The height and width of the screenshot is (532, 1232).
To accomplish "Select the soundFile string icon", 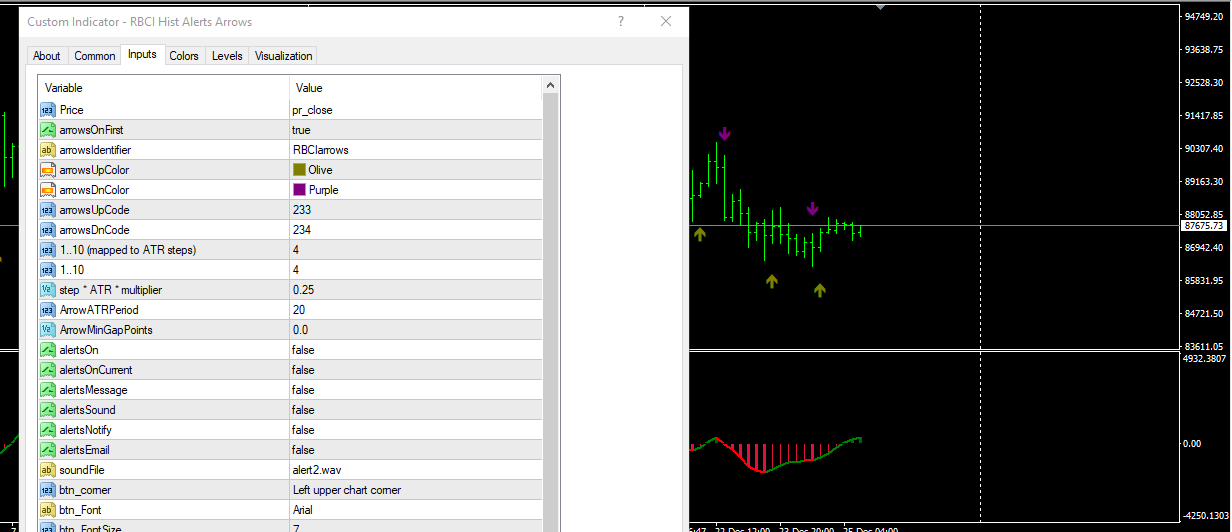I will point(47,470).
